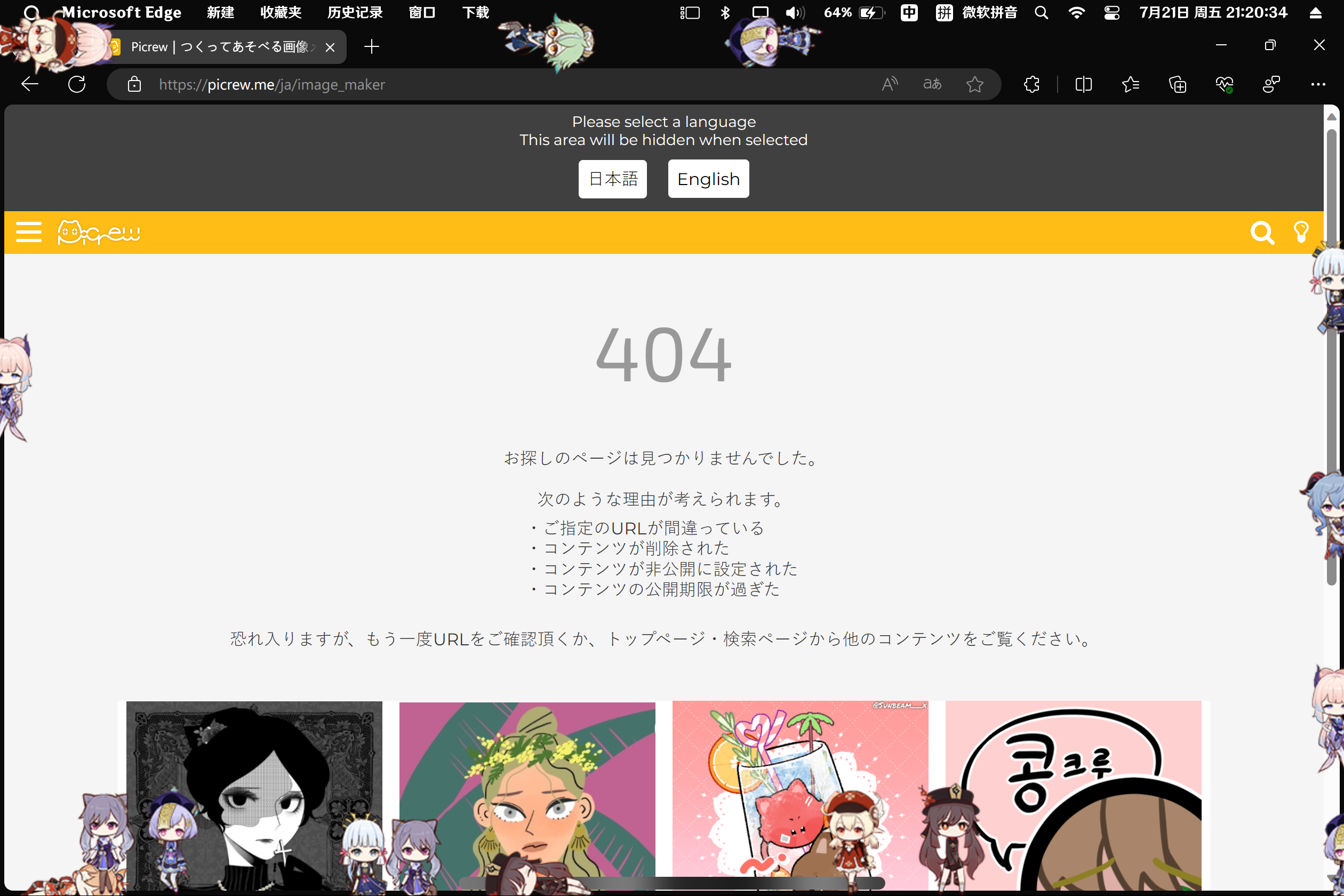Open the volume control icon
This screenshot has width=1344, height=896.
pyautogui.click(x=795, y=13)
